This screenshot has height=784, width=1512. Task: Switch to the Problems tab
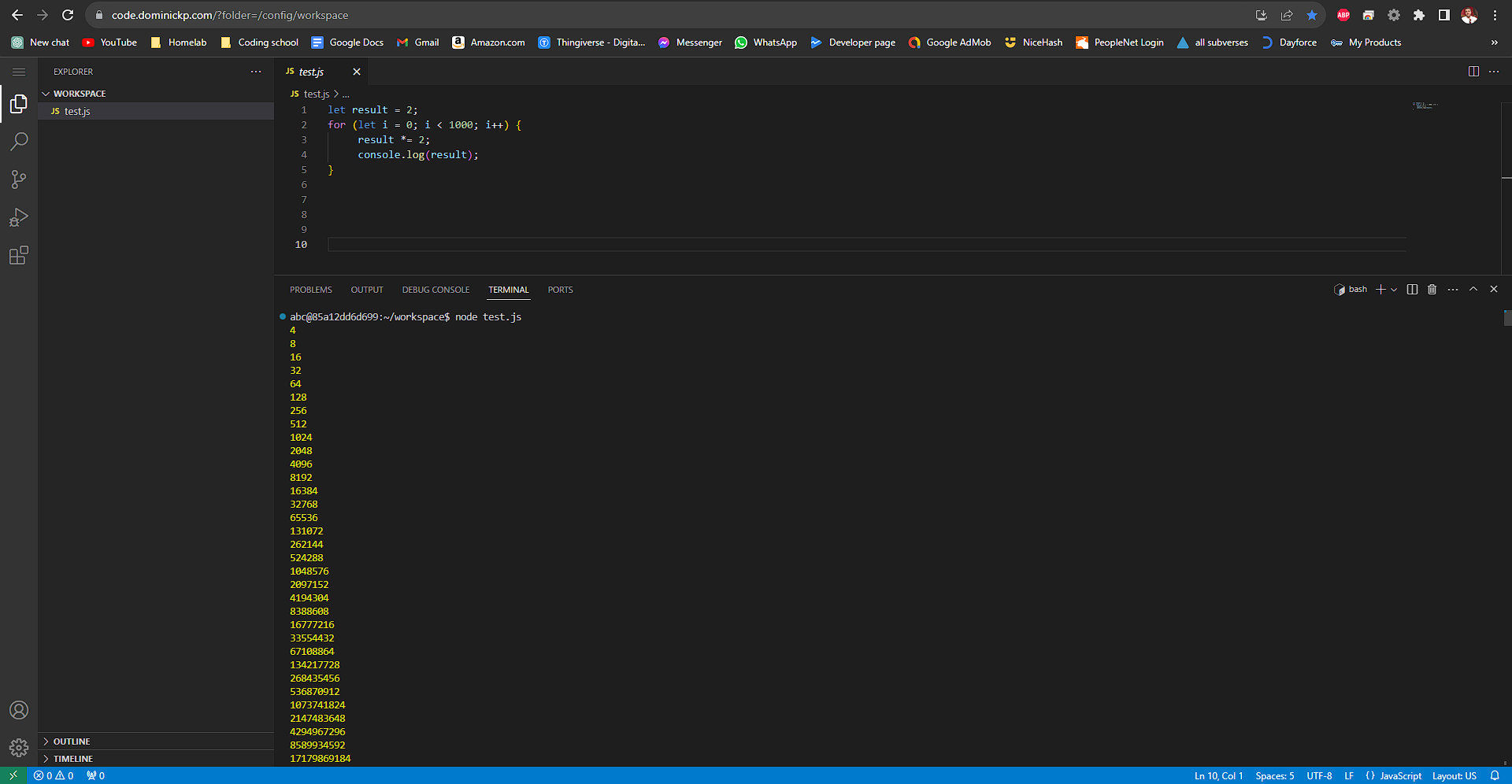(311, 290)
